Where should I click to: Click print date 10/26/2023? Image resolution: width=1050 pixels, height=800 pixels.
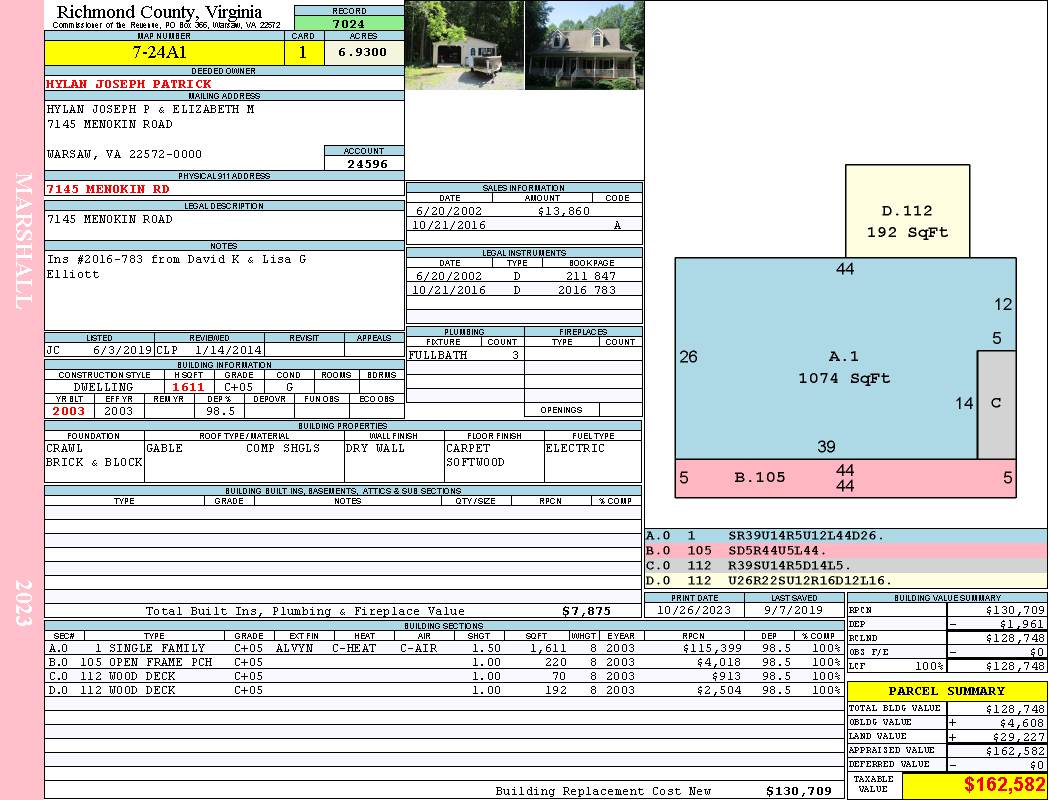(694, 611)
